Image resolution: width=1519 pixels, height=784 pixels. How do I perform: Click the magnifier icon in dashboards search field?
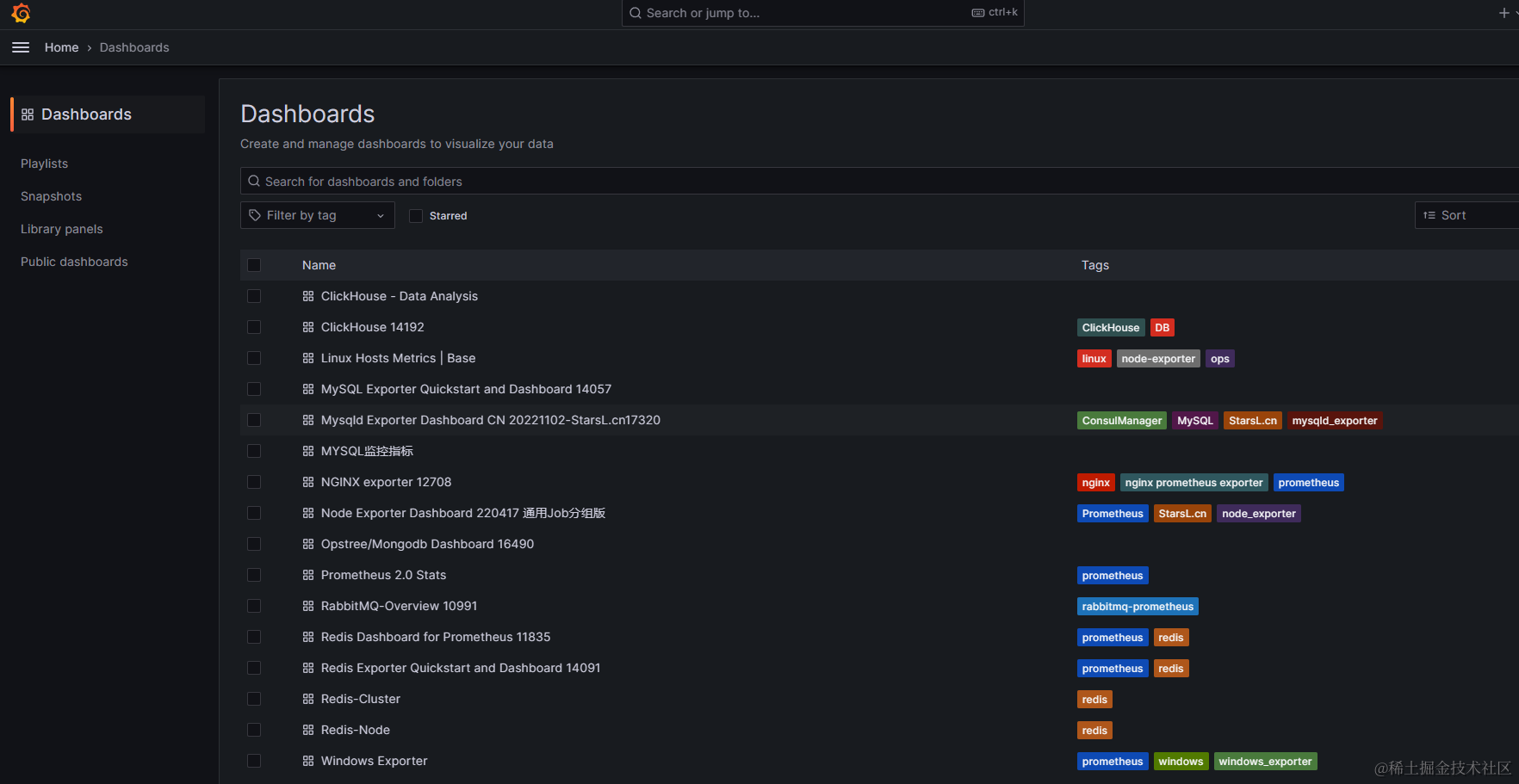[254, 182]
